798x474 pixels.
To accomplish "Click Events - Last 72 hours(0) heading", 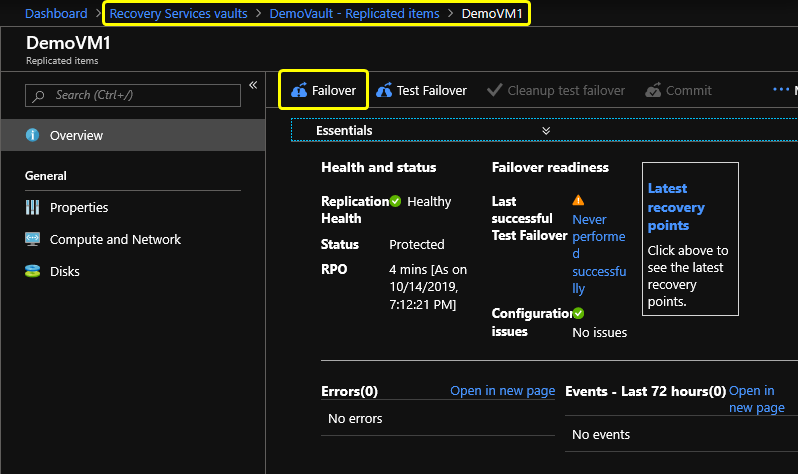I will click(x=645, y=391).
